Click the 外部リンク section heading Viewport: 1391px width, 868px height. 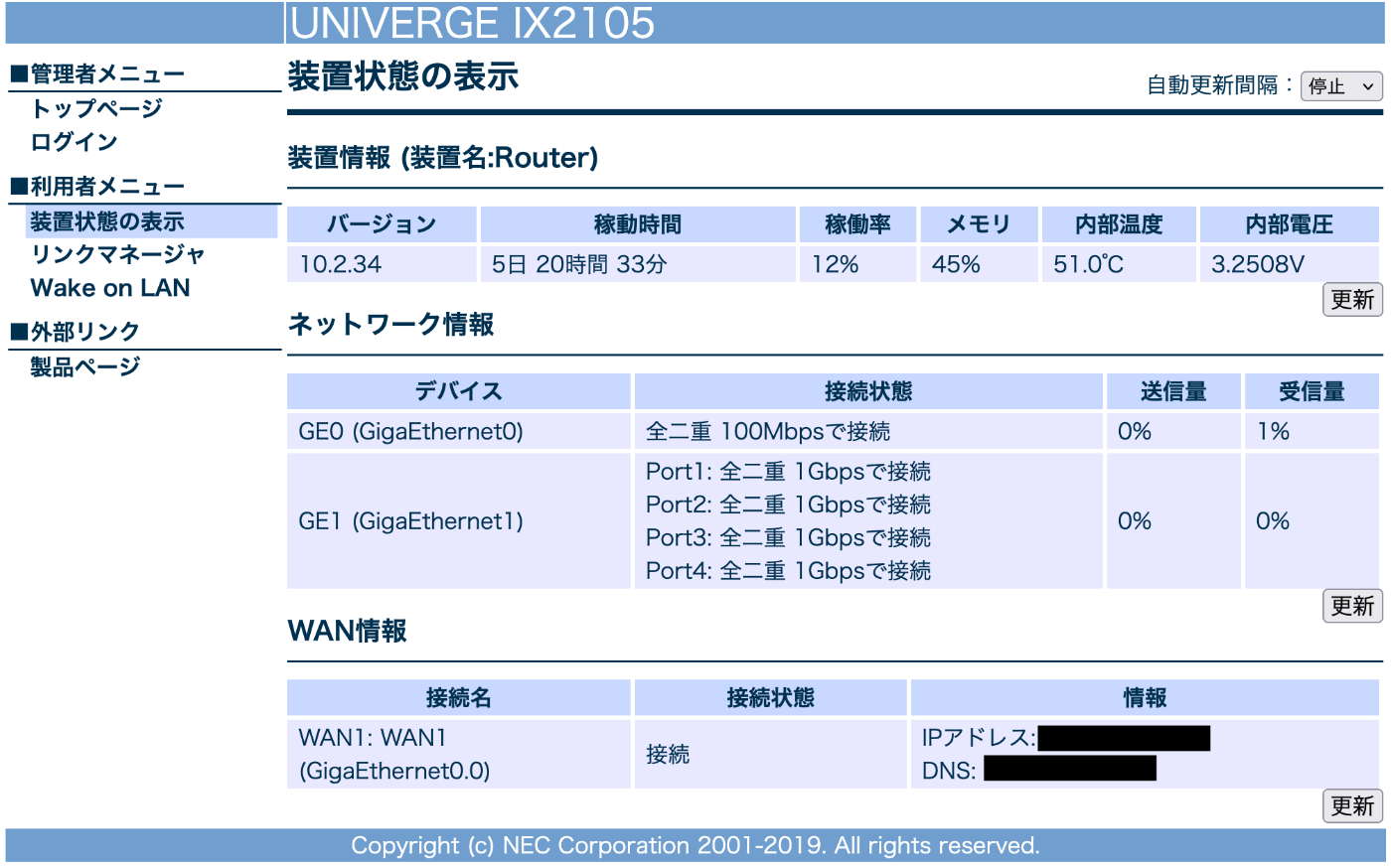[x=75, y=332]
